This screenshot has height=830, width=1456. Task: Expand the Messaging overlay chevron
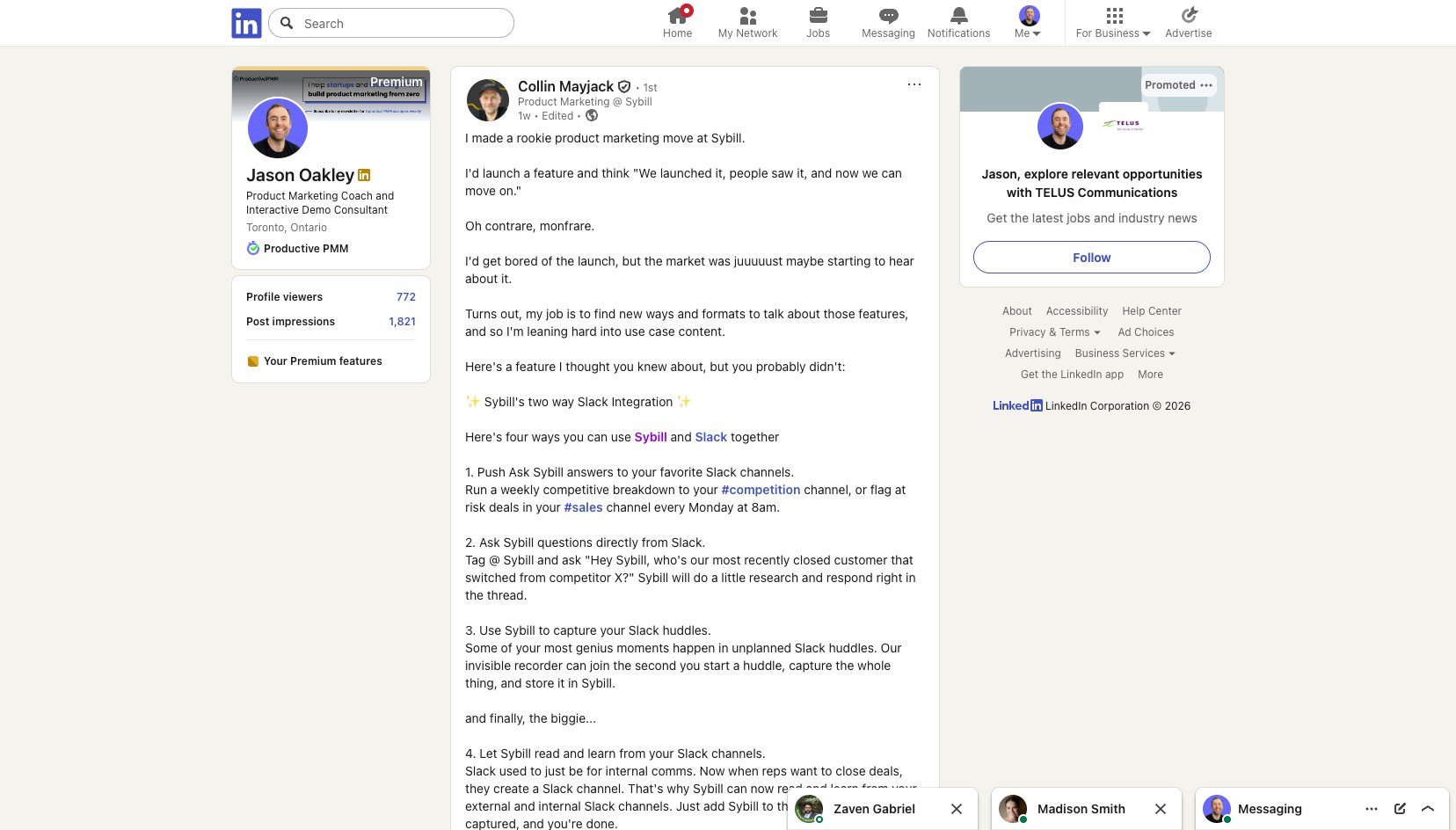pyautogui.click(x=1428, y=809)
